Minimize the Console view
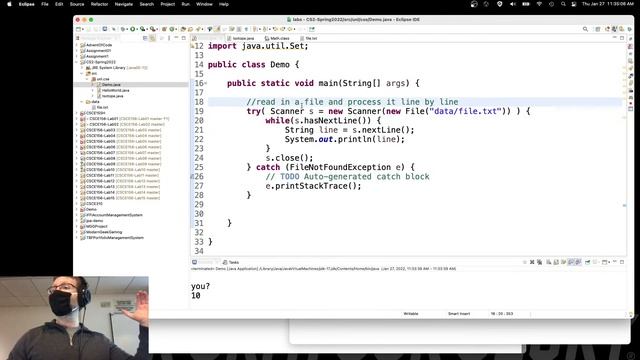The image size is (640, 360). click(x=615, y=262)
